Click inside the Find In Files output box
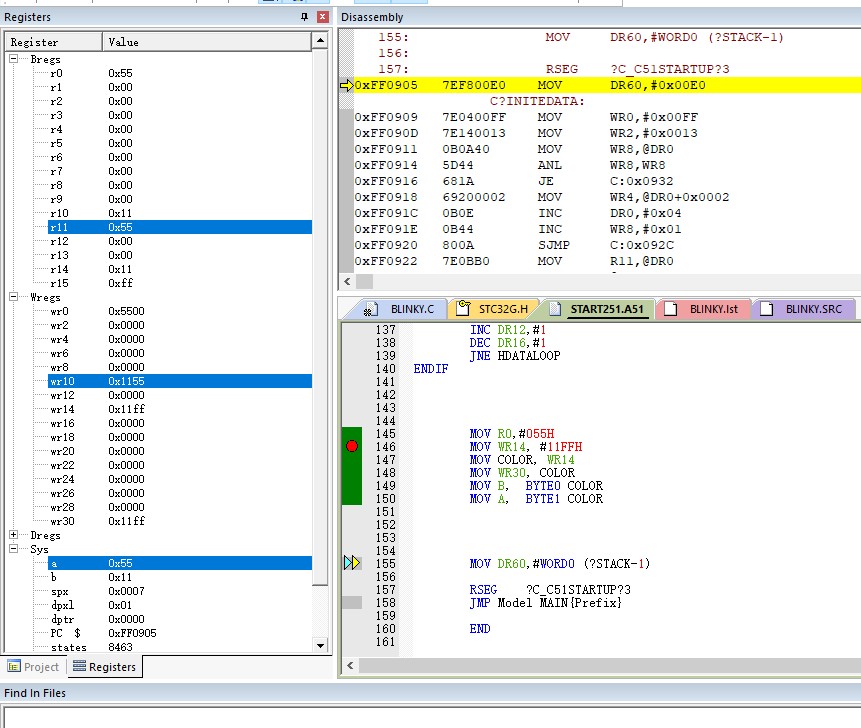Screen dimensions: 861x728 coord(433,717)
